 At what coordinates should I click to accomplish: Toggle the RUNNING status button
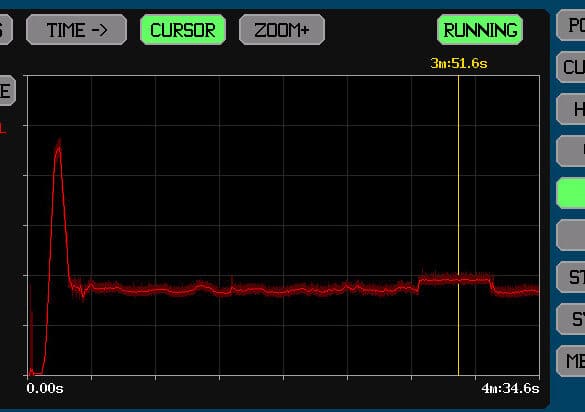pos(480,30)
